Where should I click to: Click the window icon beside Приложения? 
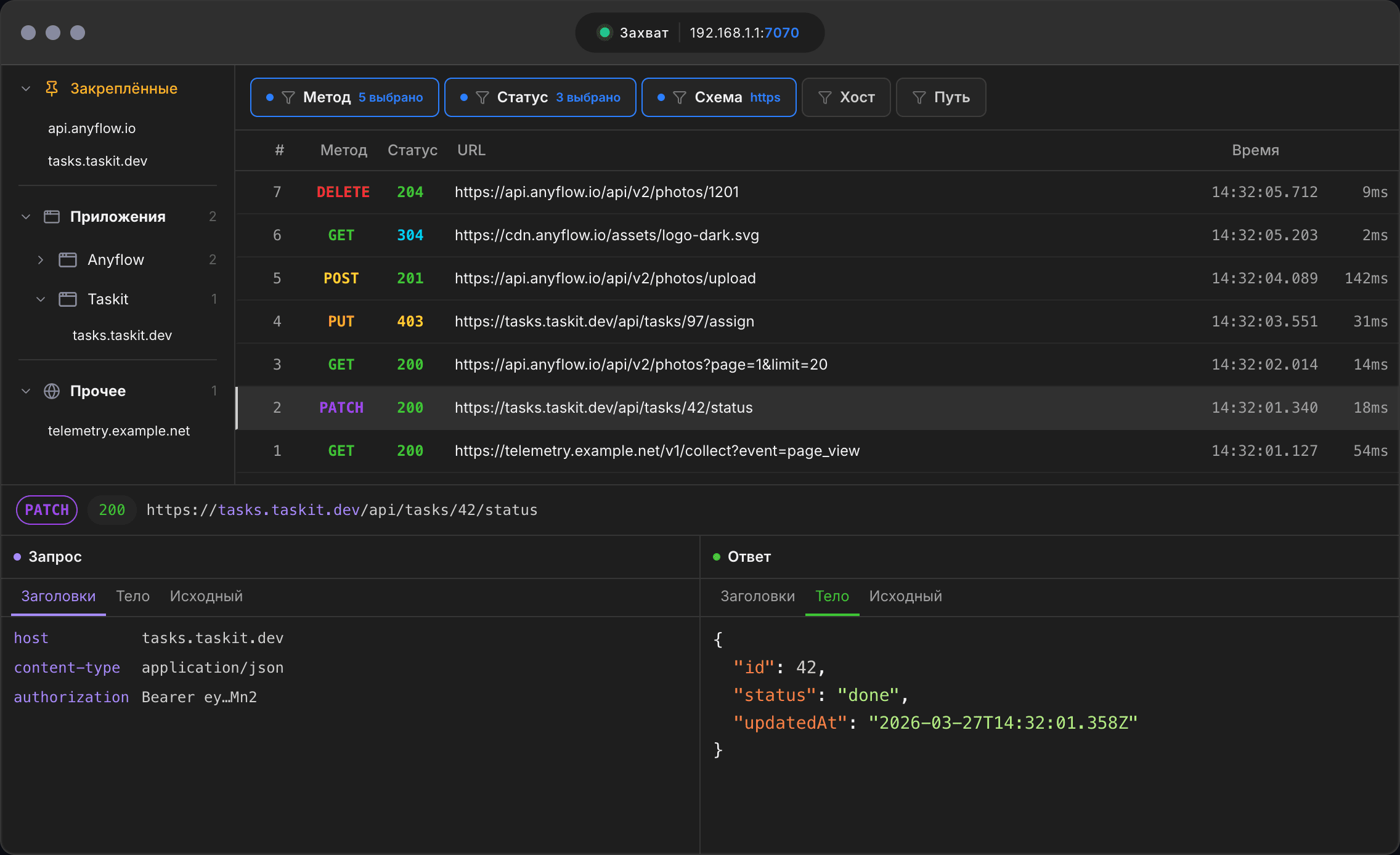[x=52, y=217]
